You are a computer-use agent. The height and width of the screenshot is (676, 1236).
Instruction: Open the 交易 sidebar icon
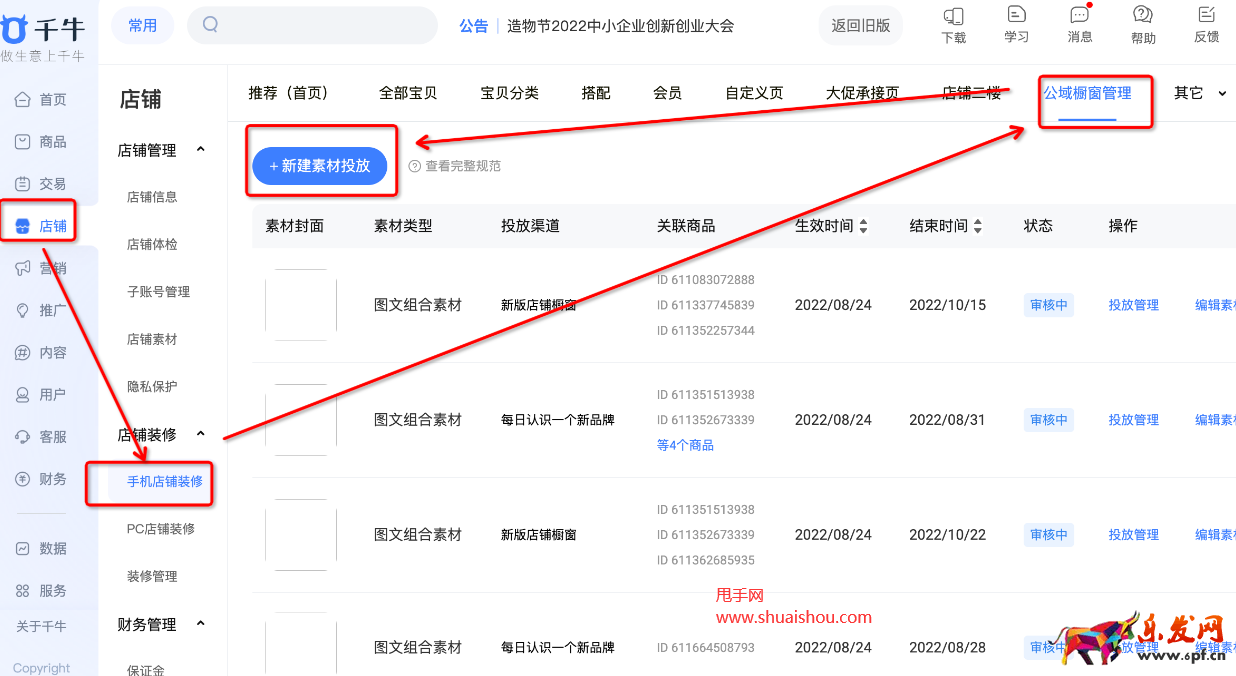[38, 183]
